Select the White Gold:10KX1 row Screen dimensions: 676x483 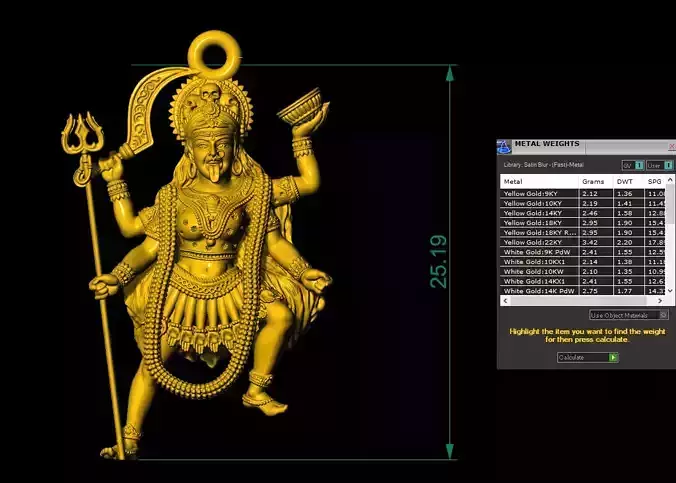point(583,262)
